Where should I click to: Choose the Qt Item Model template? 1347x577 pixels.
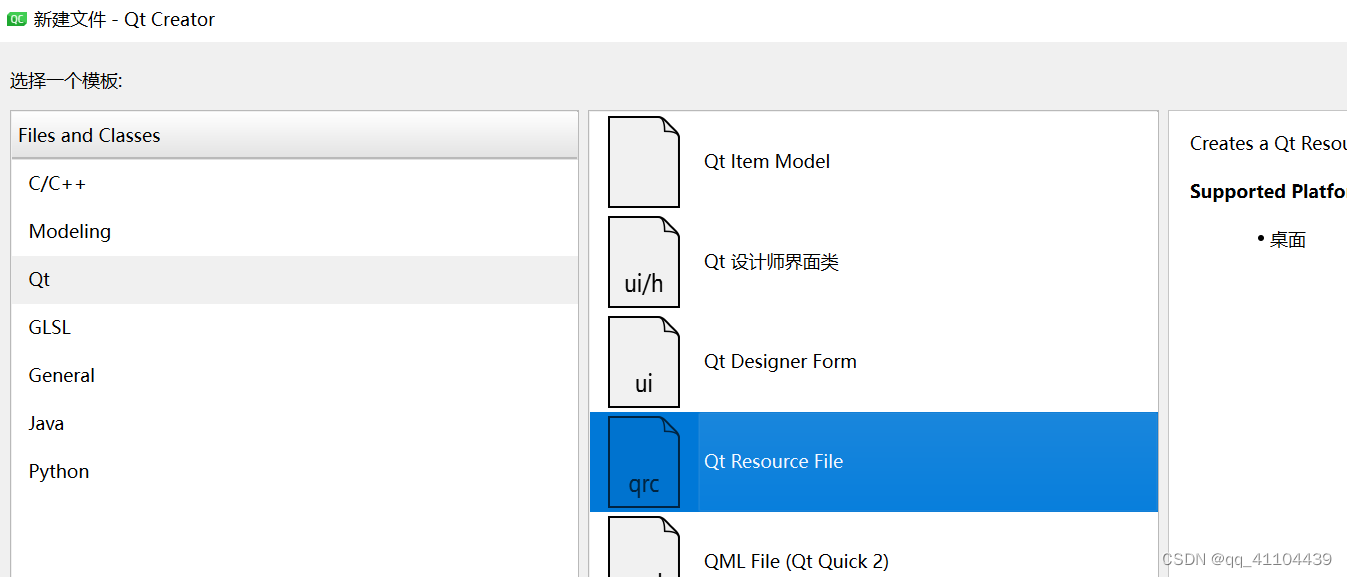point(874,162)
